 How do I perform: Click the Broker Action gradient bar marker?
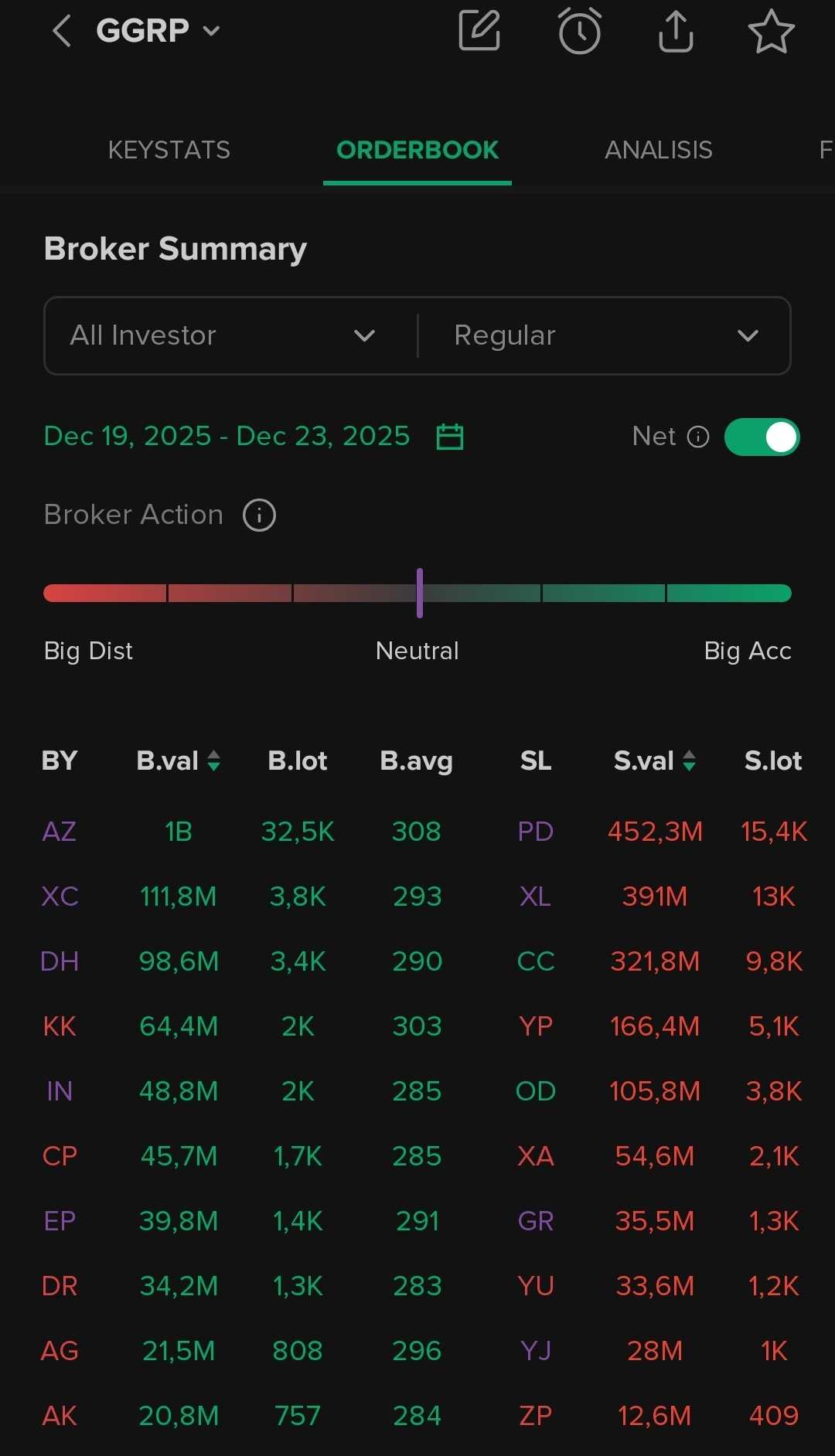pos(420,593)
